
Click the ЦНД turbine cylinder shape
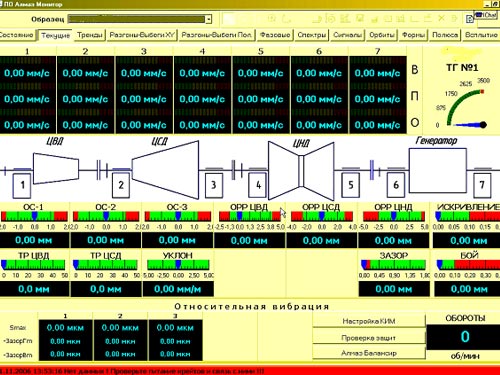click(301, 171)
